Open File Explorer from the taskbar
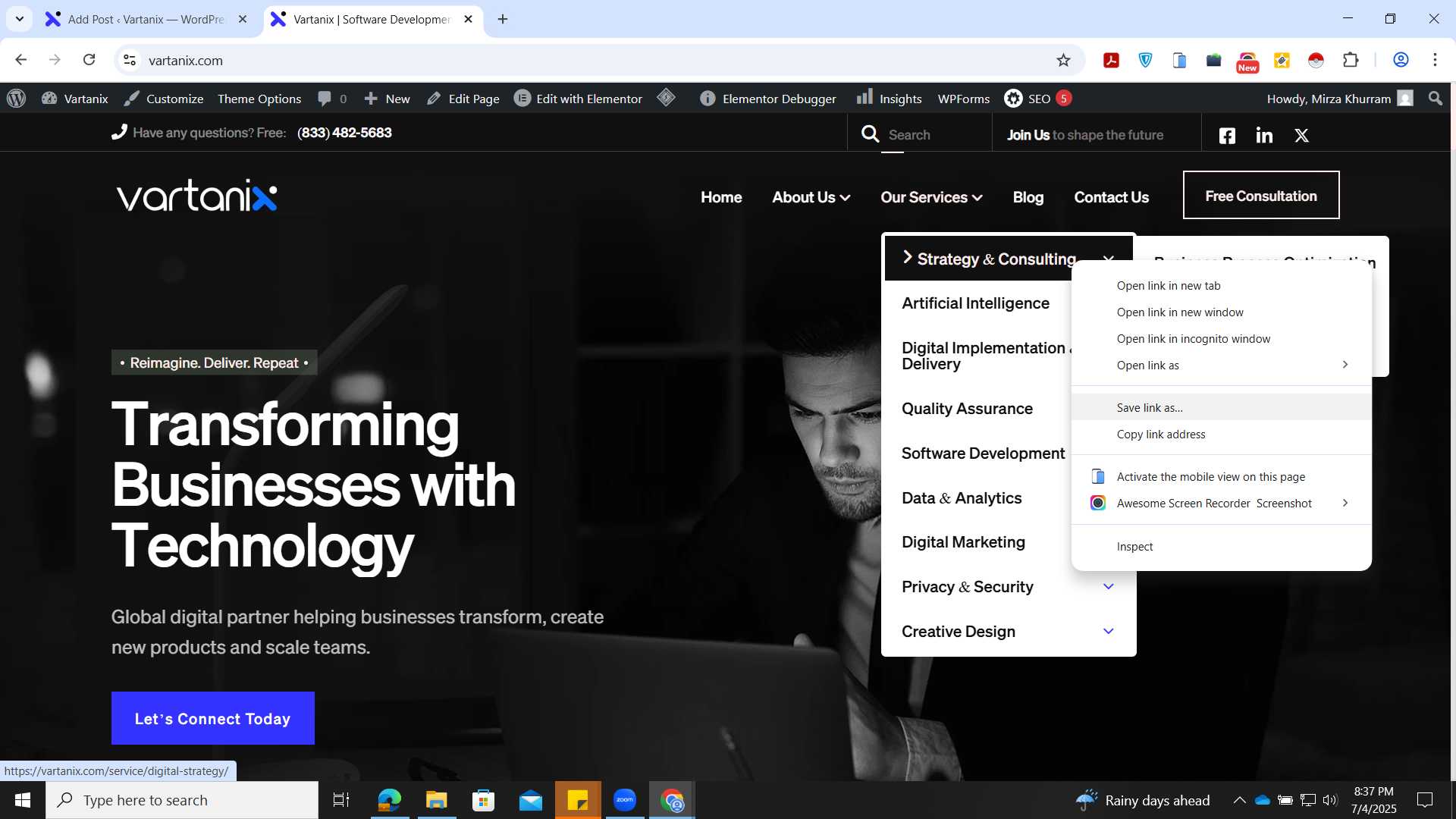The image size is (1456, 819). click(x=436, y=800)
